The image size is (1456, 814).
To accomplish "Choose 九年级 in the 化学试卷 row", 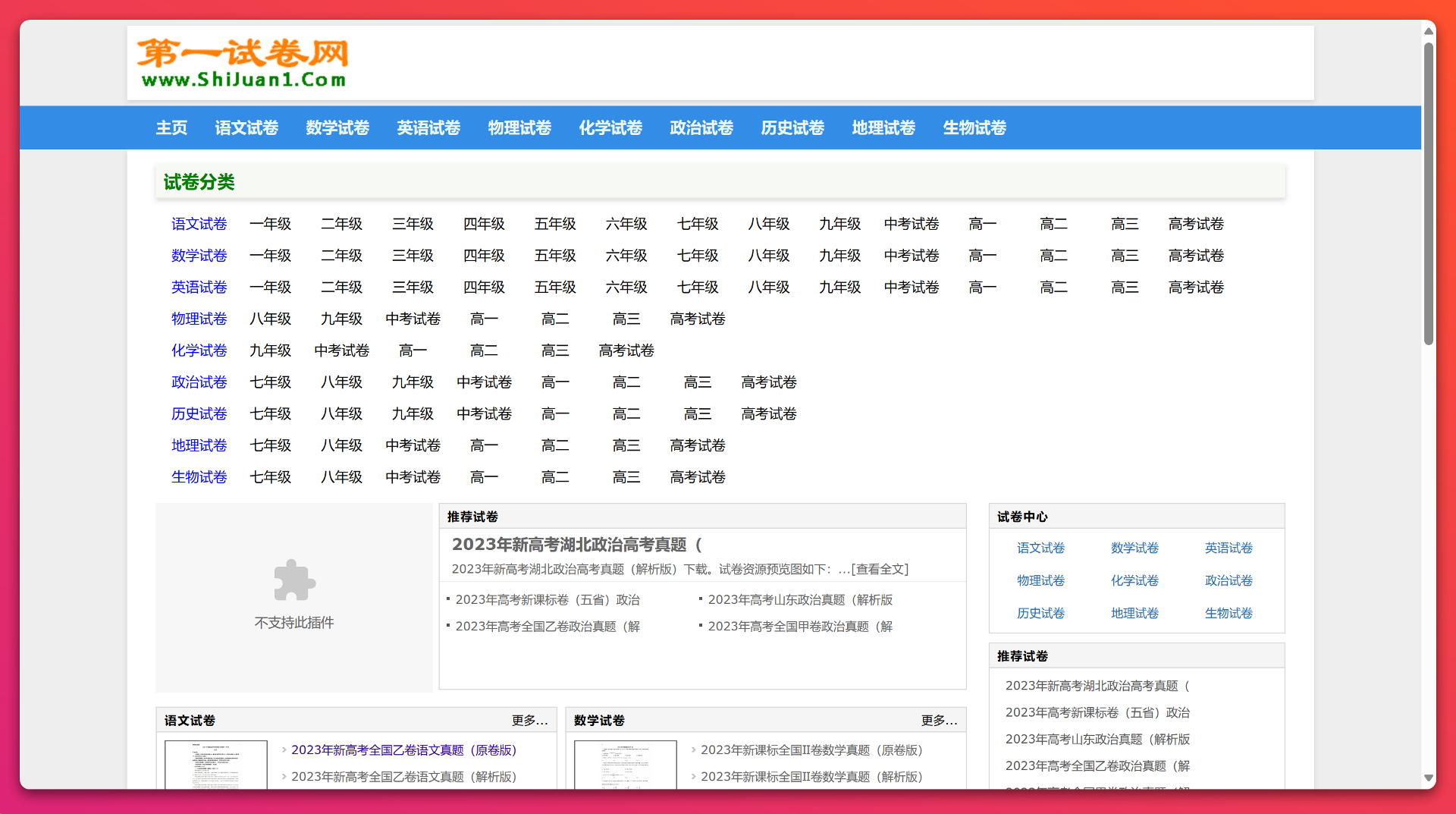I will (x=270, y=350).
